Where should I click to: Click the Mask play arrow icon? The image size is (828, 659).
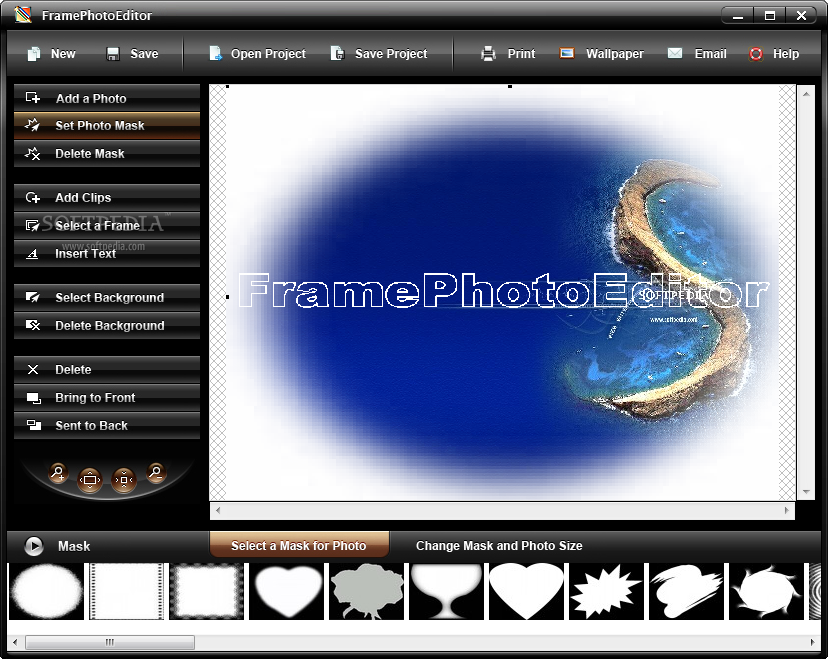pyautogui.click(x=34, y=545)
